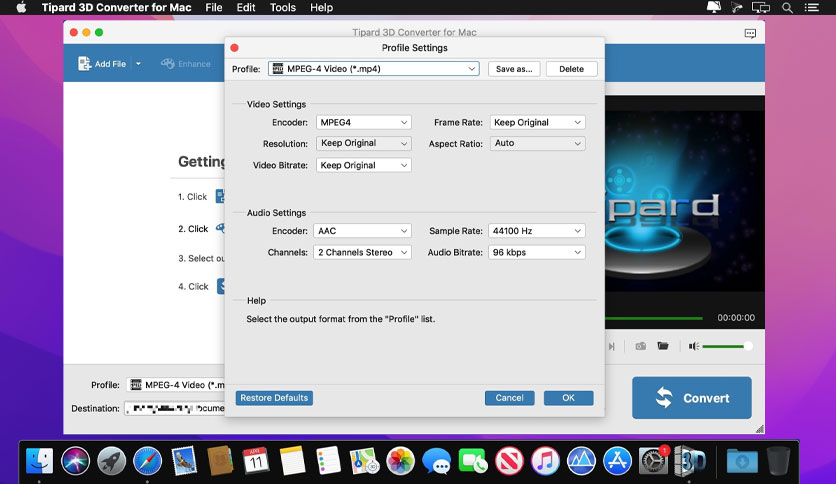Click the Cancel button

(509, 398)
